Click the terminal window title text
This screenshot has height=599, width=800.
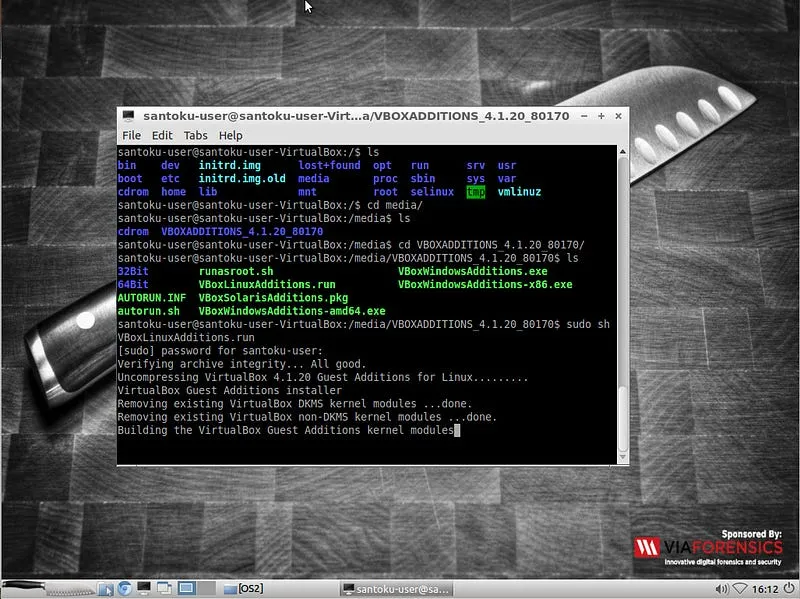[356, 116]
